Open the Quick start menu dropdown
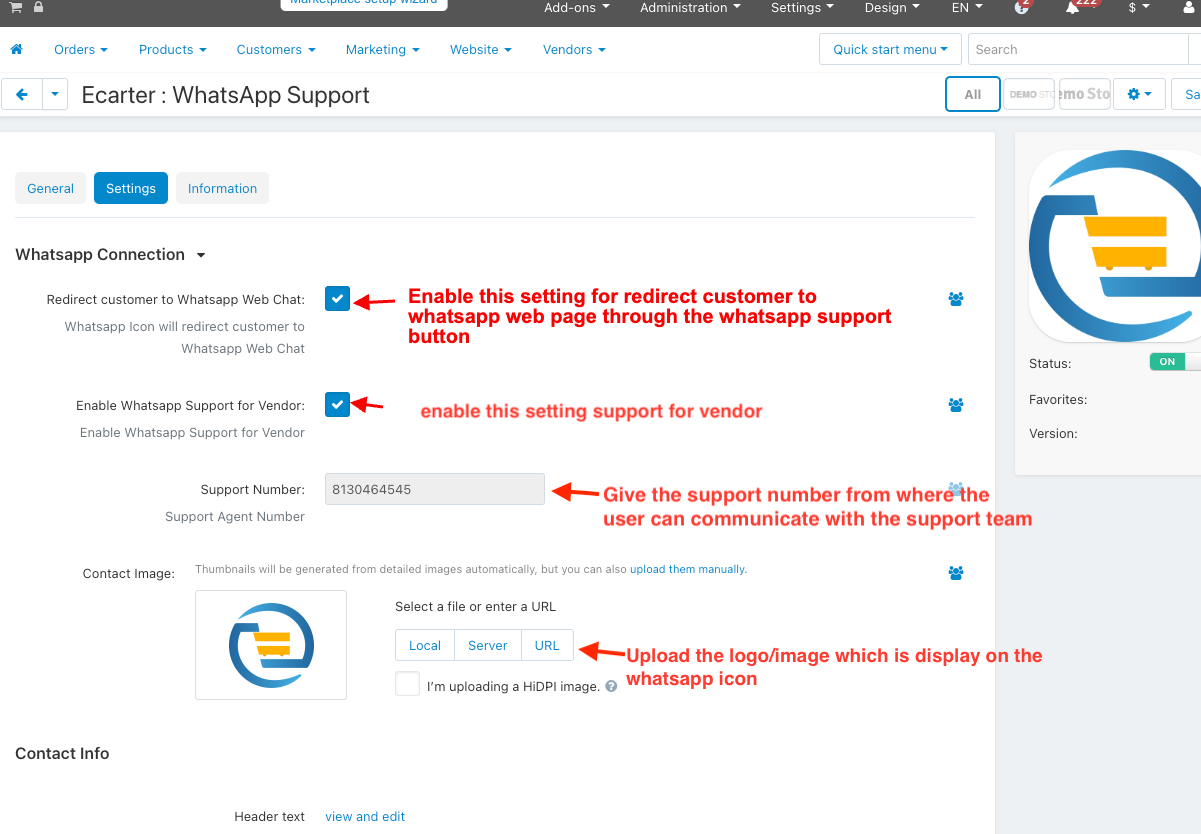1201x834 pixels. pos(889,49)
